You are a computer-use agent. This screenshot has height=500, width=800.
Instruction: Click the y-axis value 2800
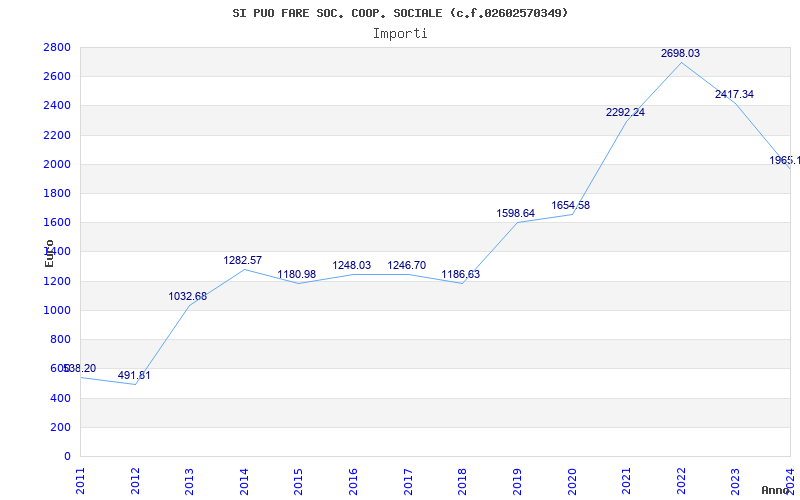coord(57,47)
